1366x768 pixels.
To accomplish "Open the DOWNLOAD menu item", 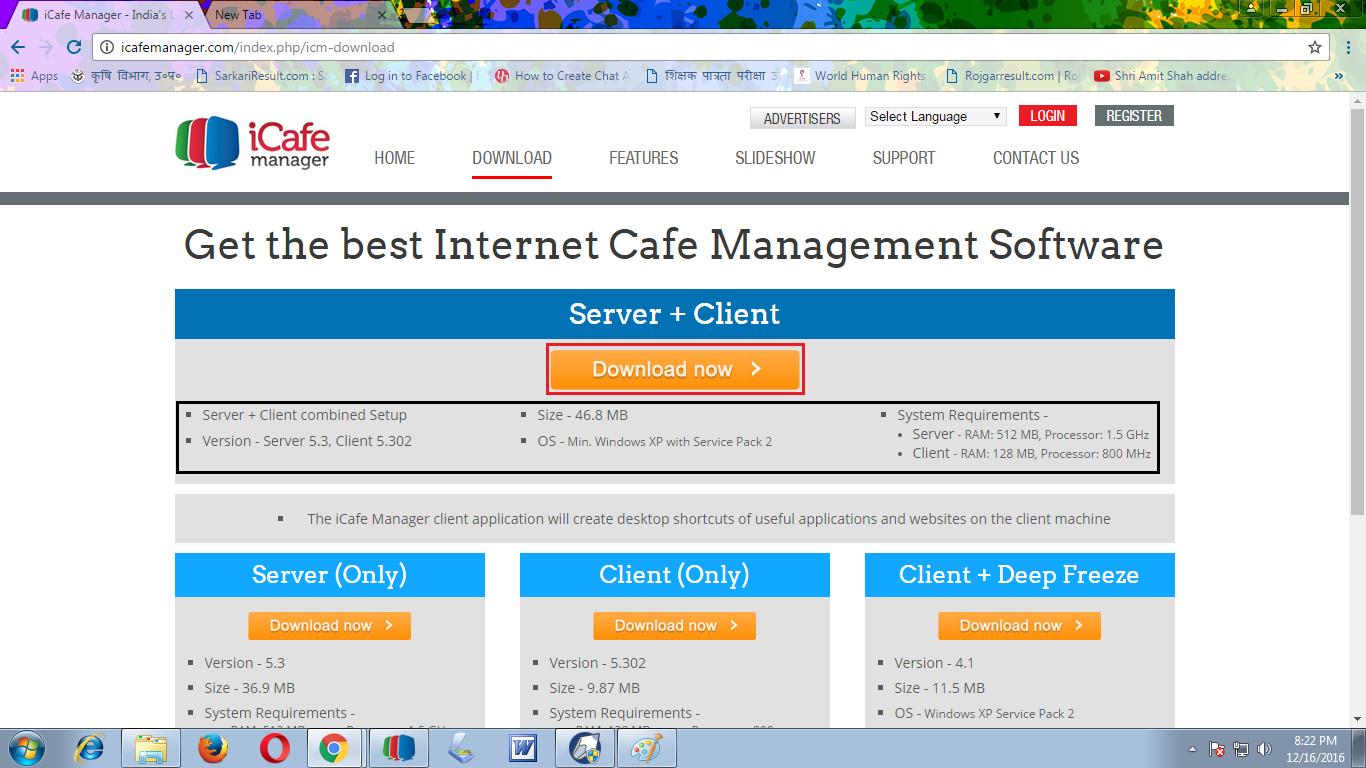I will click(512, 158).
